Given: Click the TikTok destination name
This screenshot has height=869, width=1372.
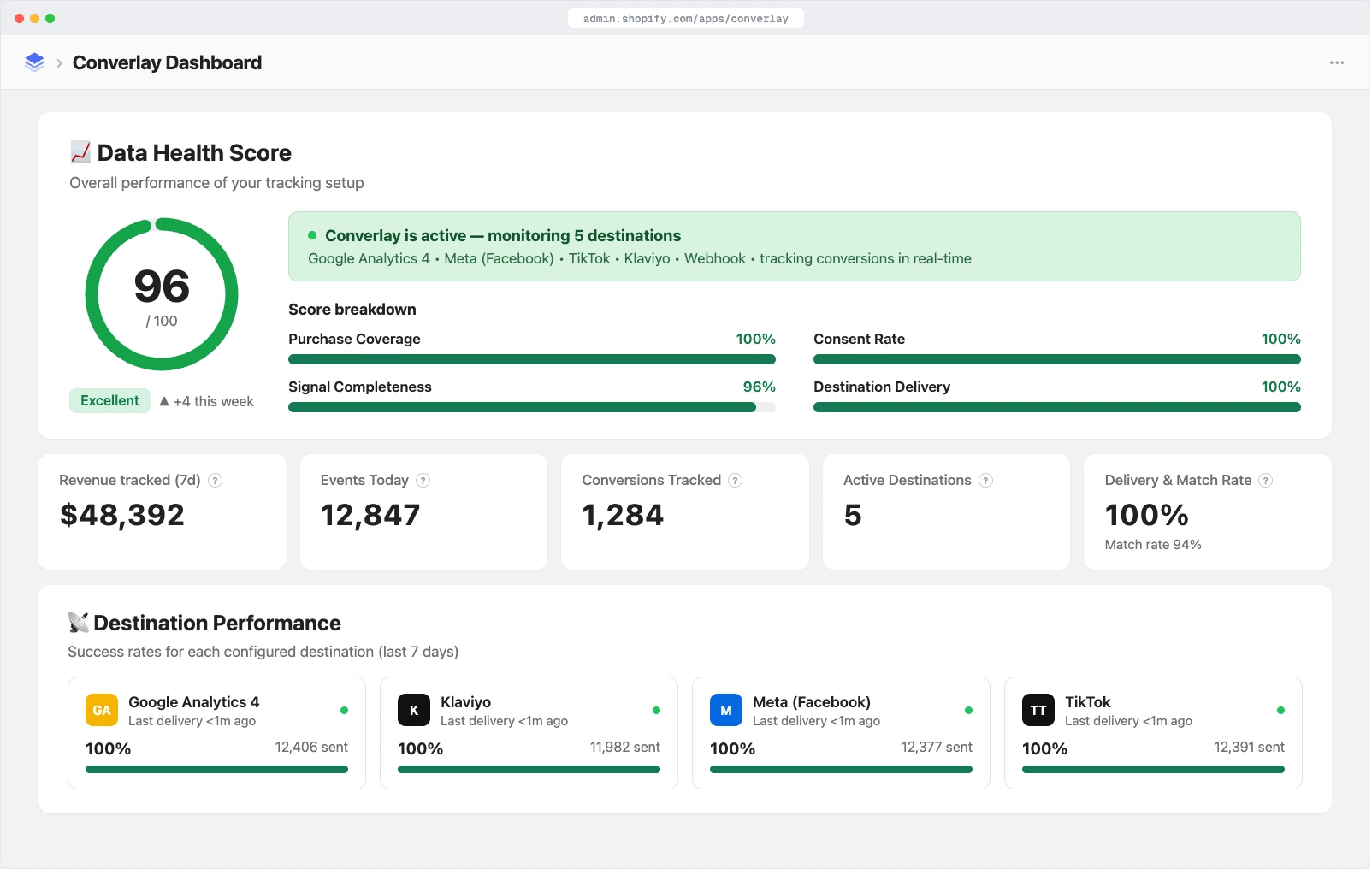Looking at the screenshot, I should (1087, 702).
